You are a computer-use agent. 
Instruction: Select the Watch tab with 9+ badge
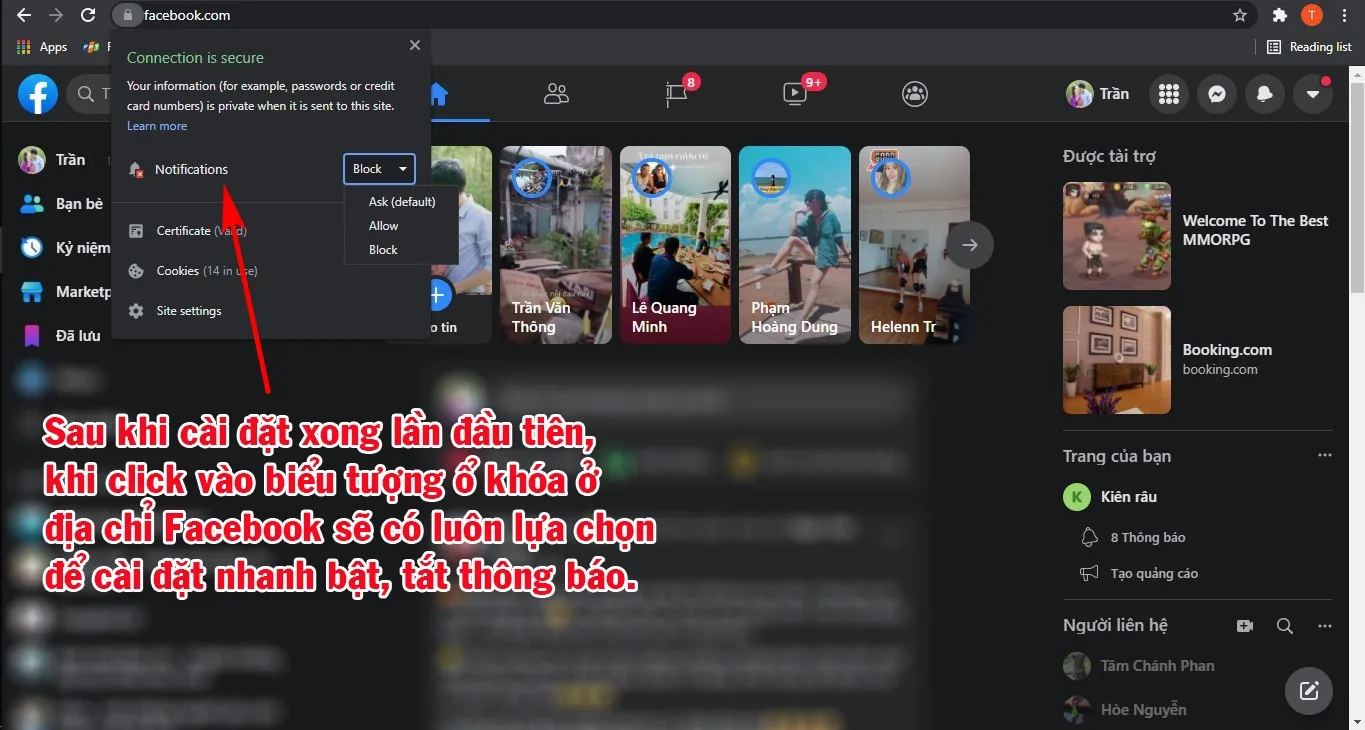[x=795, y=93]
